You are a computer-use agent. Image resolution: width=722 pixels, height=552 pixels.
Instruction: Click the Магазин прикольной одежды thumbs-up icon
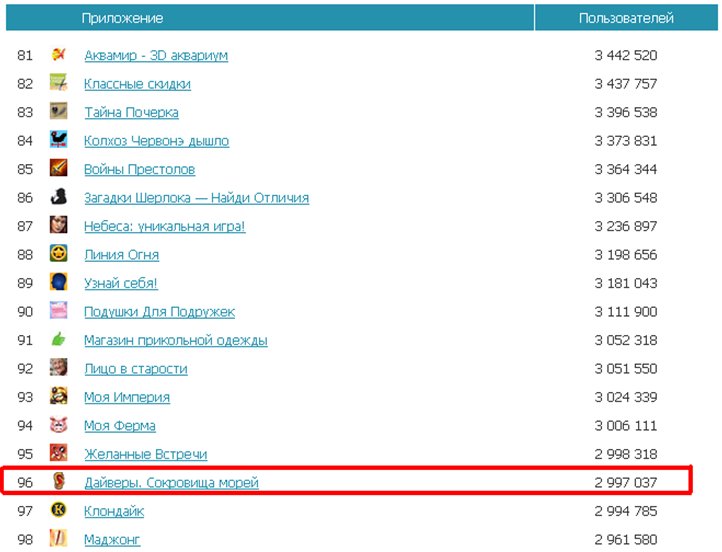tap(58, 339)
